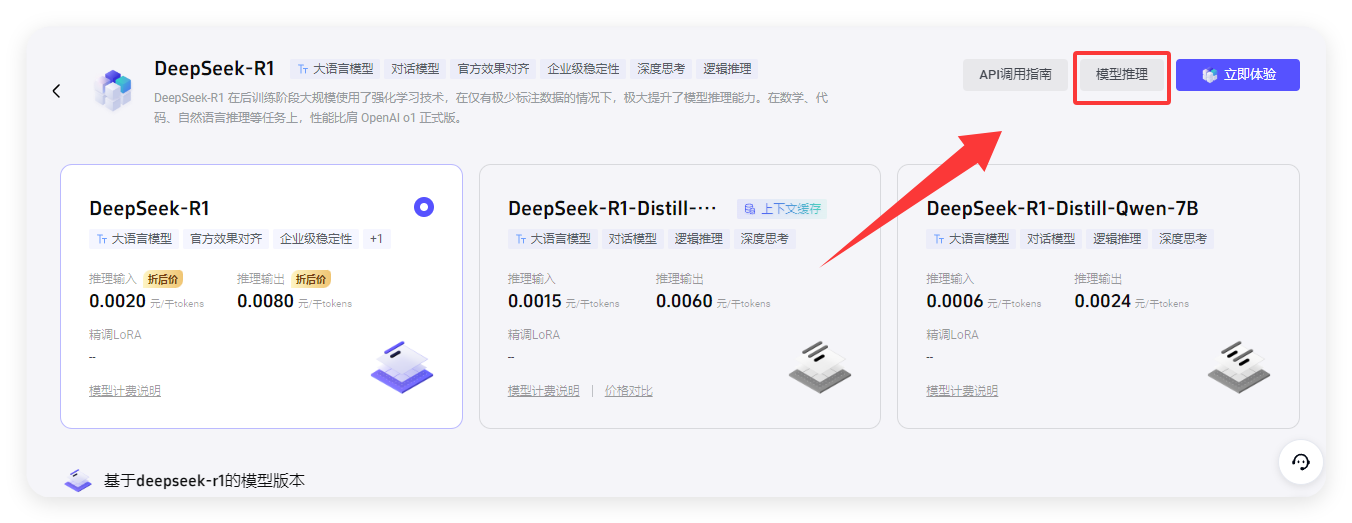Click the 深度思考 tag in page header
This screenshot has width=1352, height=523.
661,69
